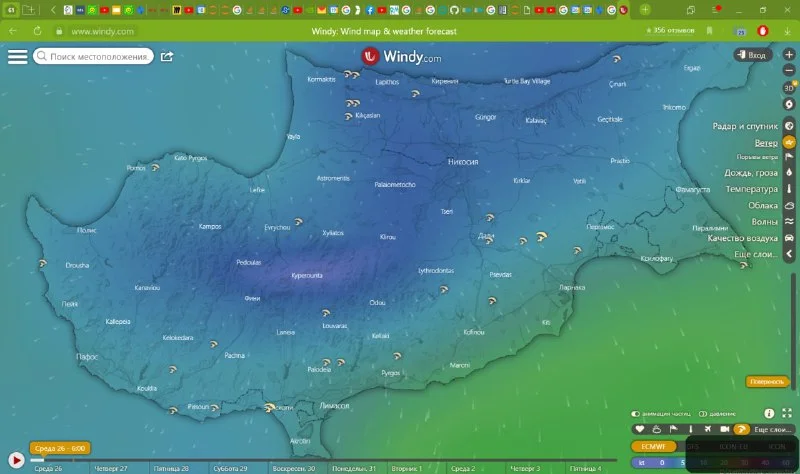This screenshot has height=474, width=800.
Task: Open the hamburger main menu
Action: 17,56
